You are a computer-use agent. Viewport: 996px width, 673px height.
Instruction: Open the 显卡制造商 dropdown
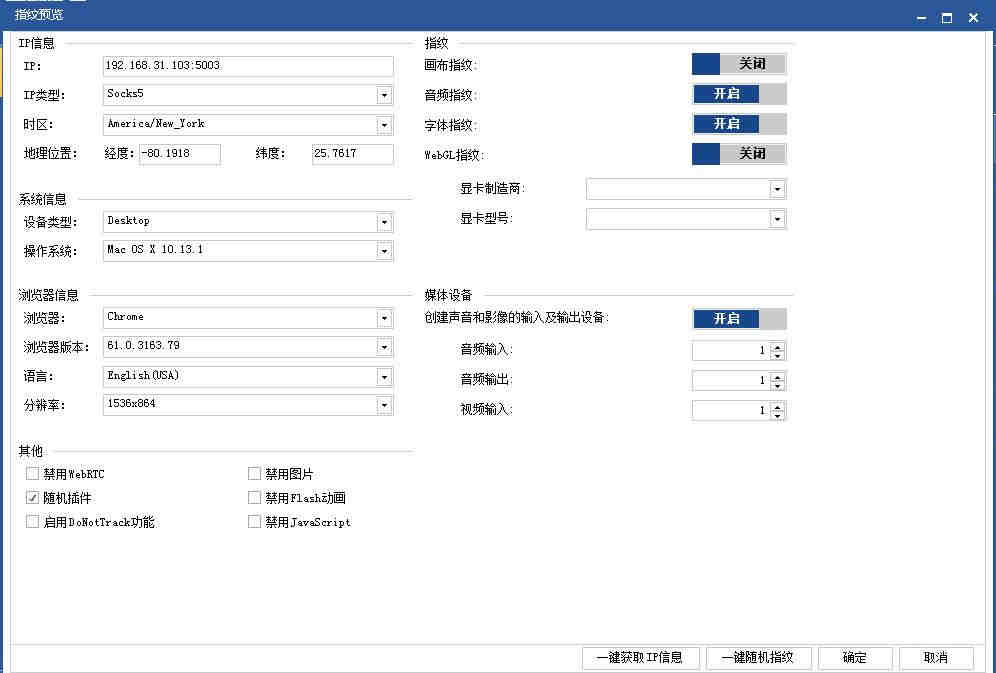777,189
